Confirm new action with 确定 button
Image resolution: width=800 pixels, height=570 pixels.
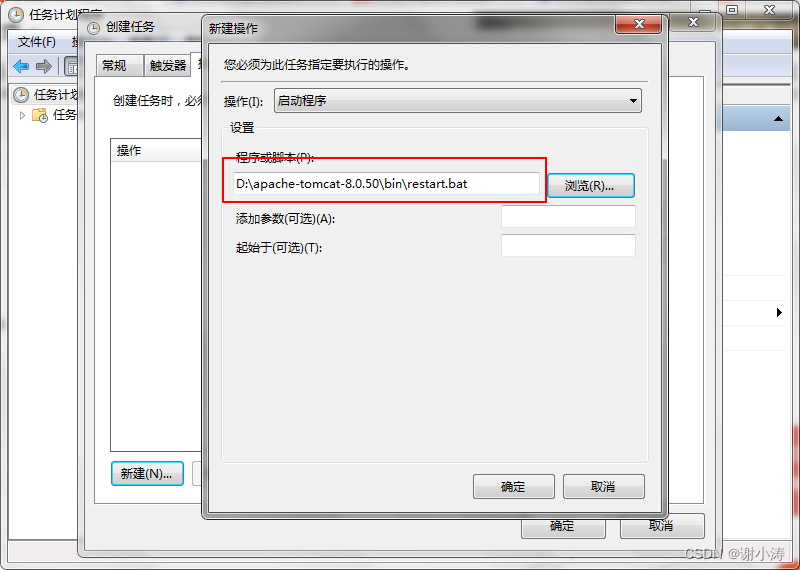tap(513, 487)
